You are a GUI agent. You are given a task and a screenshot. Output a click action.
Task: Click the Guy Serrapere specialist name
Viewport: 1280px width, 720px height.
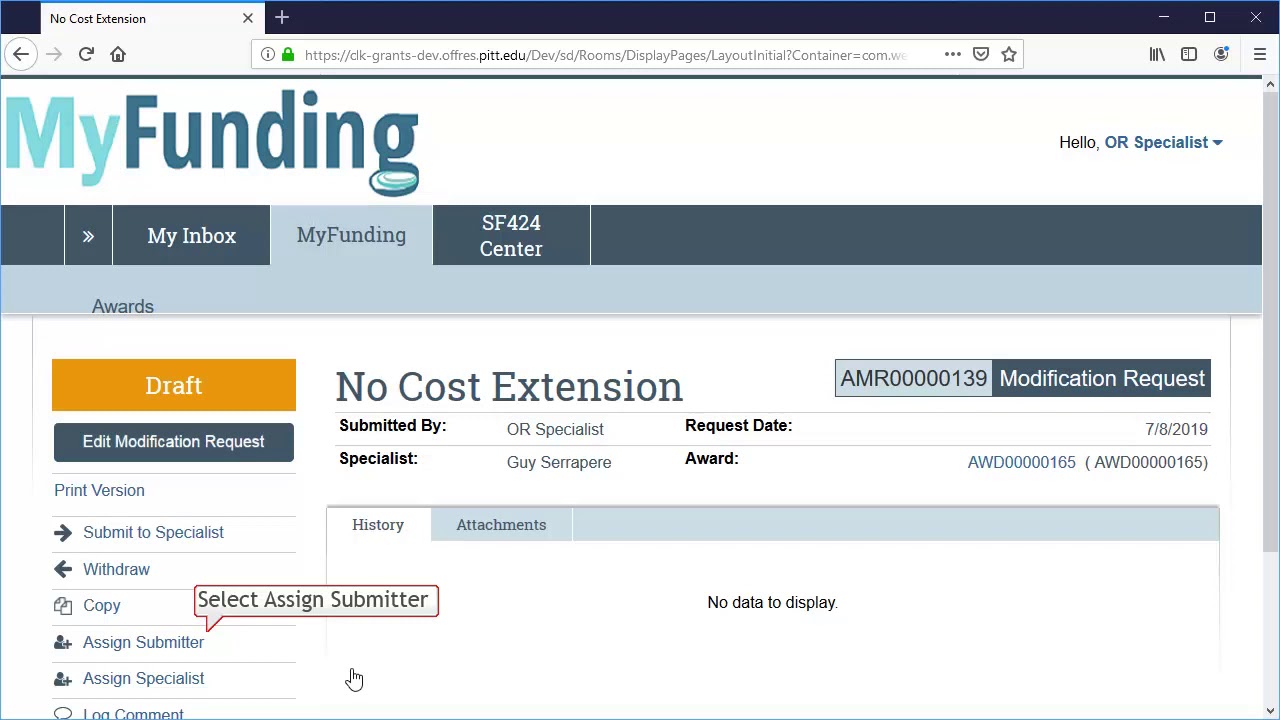pos(559,462)
